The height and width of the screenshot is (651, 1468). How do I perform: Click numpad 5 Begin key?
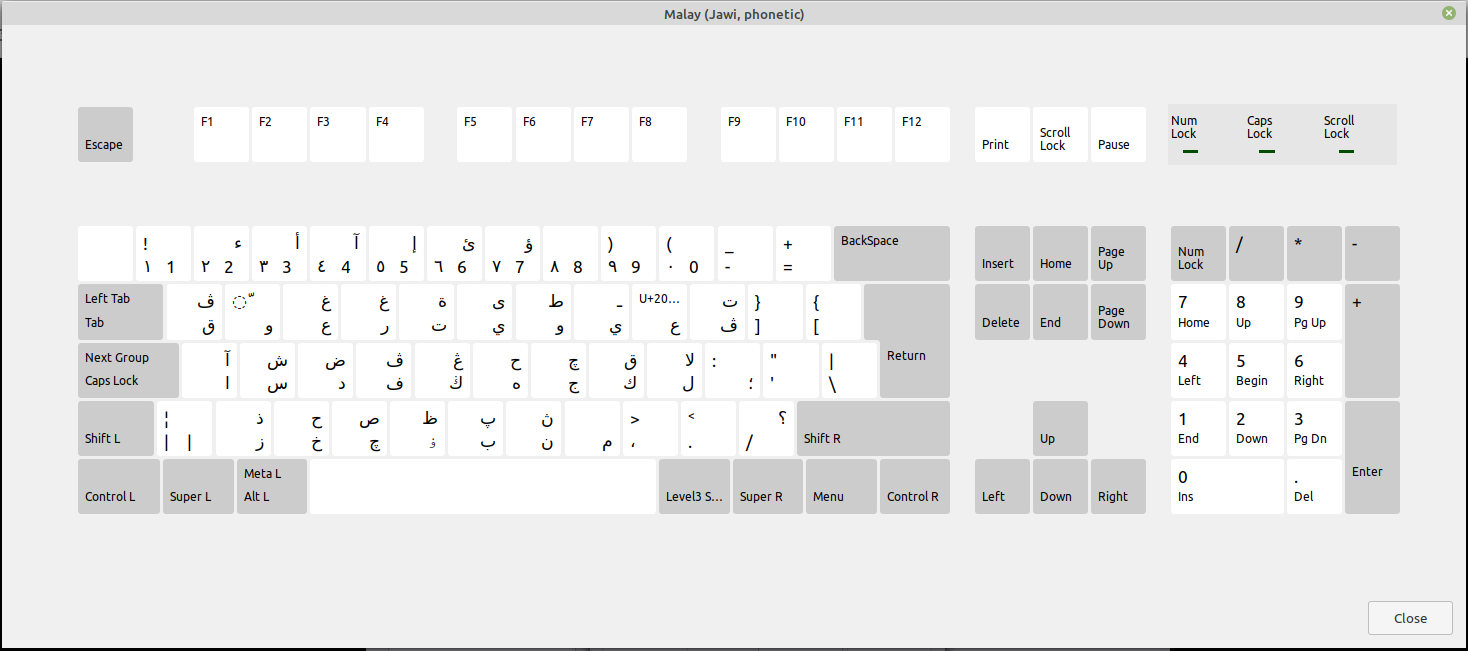1256,370
